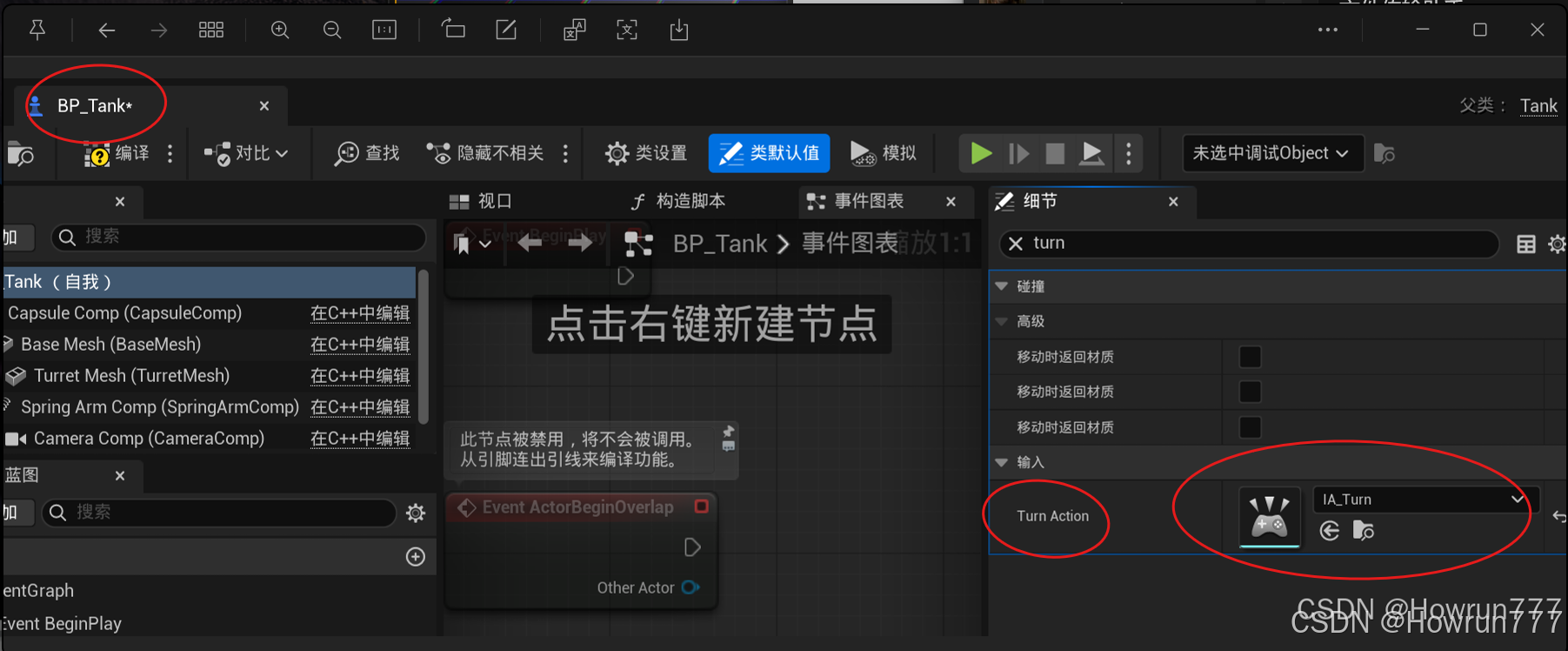
Task: Select Capsule Comp (CapsuleComp) component
Action: (124, 313)
